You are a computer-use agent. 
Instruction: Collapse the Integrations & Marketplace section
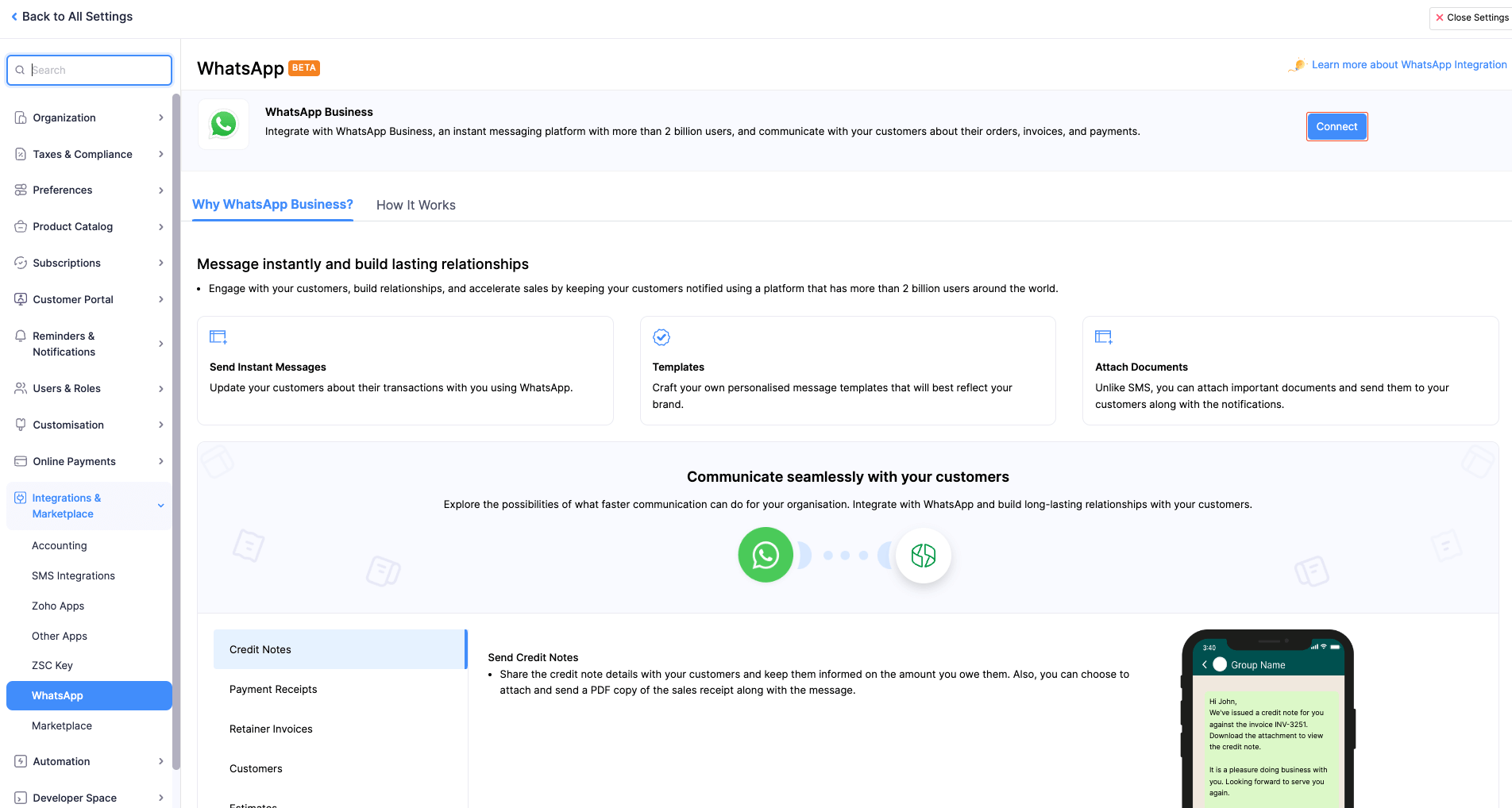tap(160, 506)
